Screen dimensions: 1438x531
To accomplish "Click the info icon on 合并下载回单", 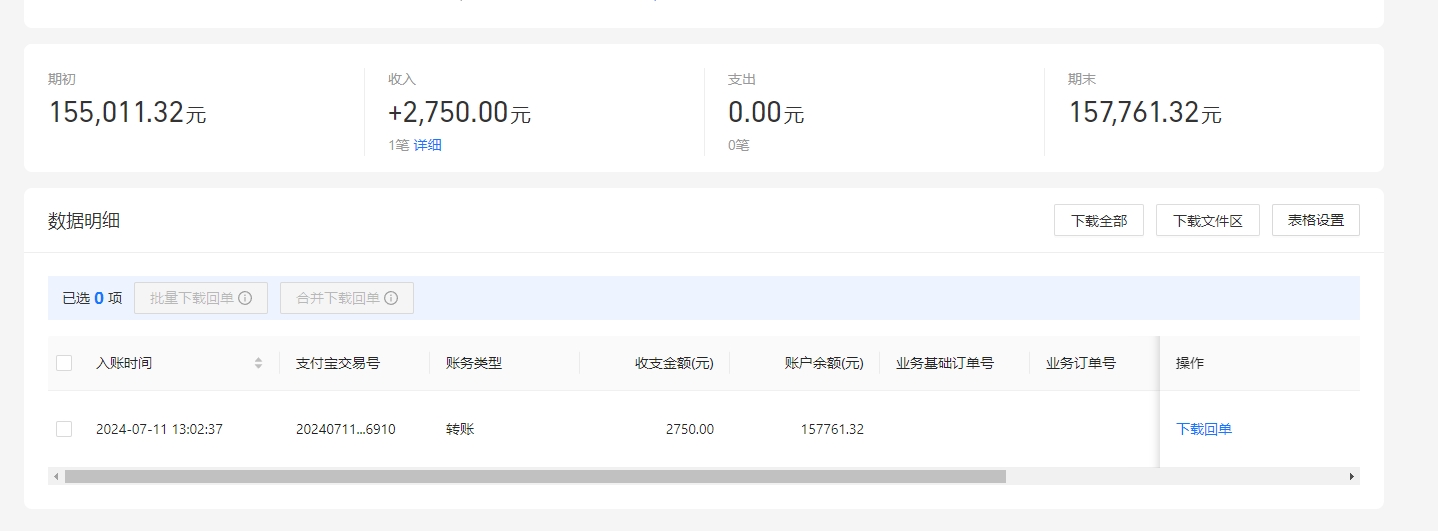I will (x=391, y=298).
